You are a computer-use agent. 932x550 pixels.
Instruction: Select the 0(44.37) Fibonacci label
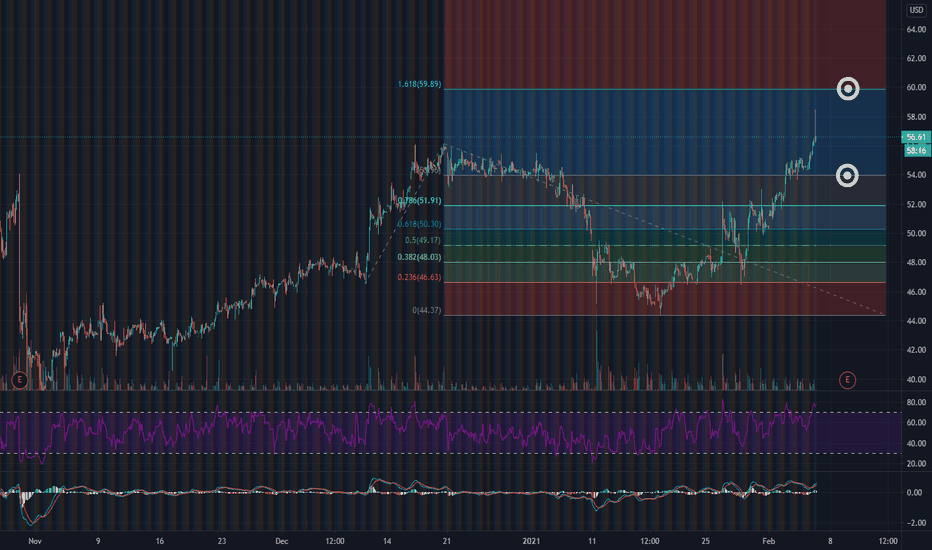pos(426,310)
